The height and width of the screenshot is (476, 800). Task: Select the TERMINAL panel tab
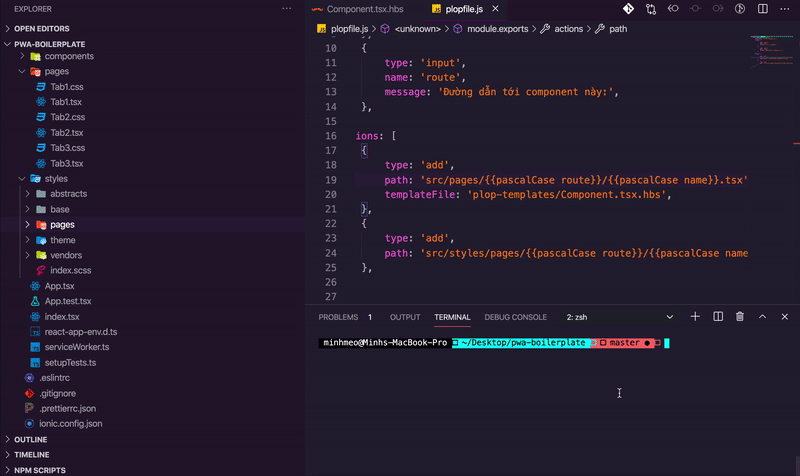(x=452, y=317)
